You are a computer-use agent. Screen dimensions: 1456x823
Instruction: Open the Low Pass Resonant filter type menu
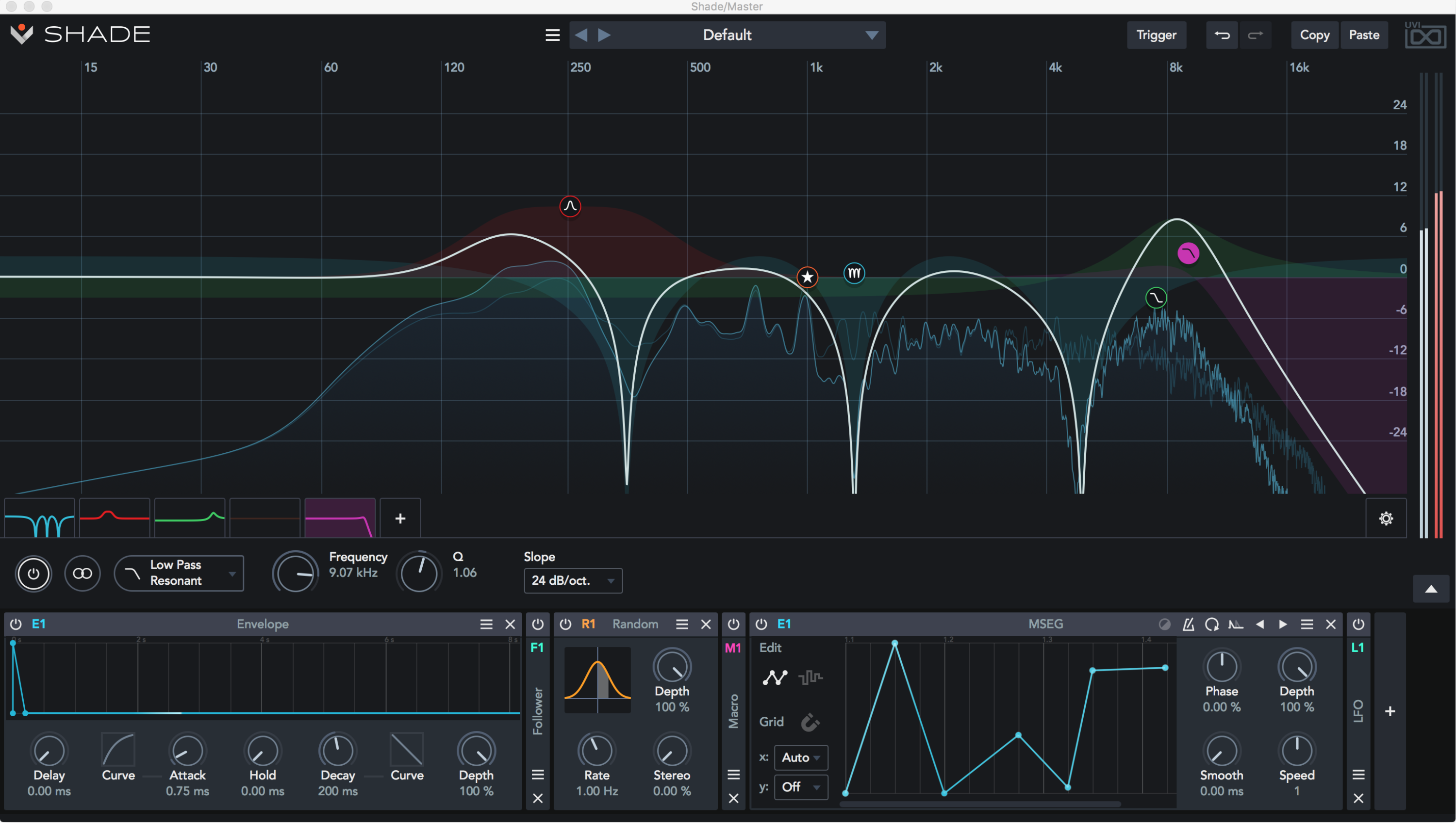click(x=179, y=573)
